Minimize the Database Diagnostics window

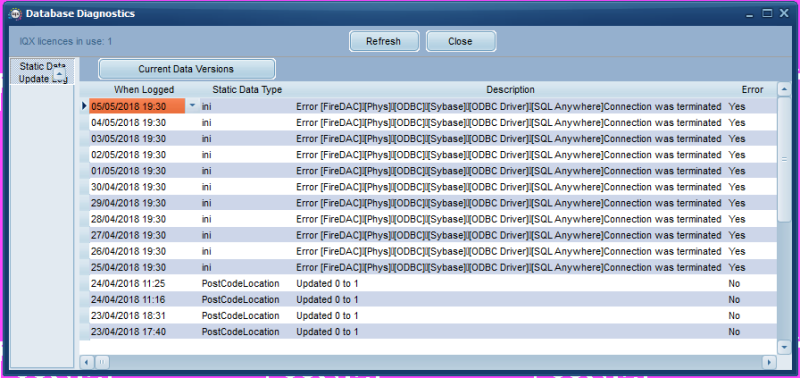point(749,14)
